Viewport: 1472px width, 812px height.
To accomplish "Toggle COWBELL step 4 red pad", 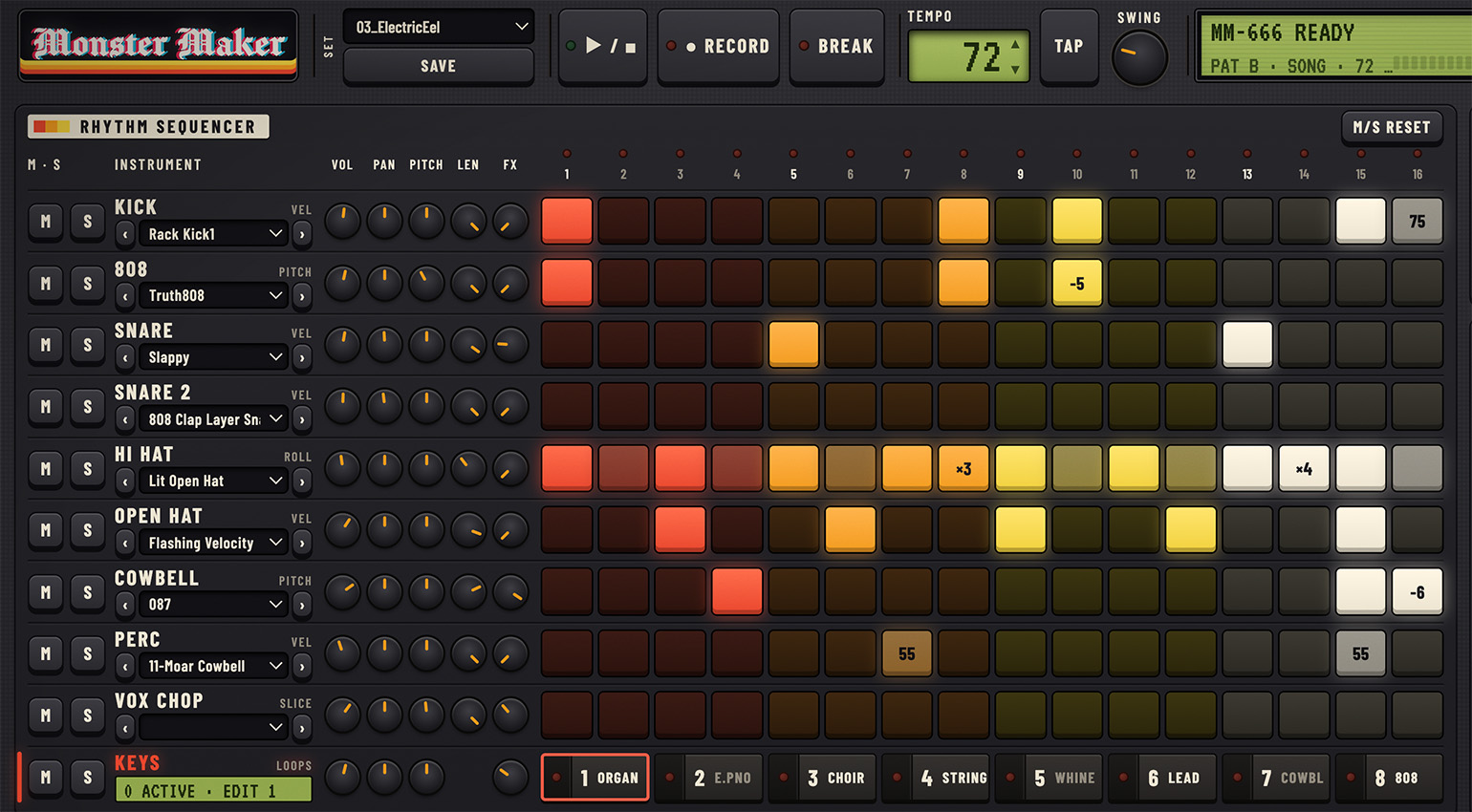I will pyautogui.click(x=737, y=591).
